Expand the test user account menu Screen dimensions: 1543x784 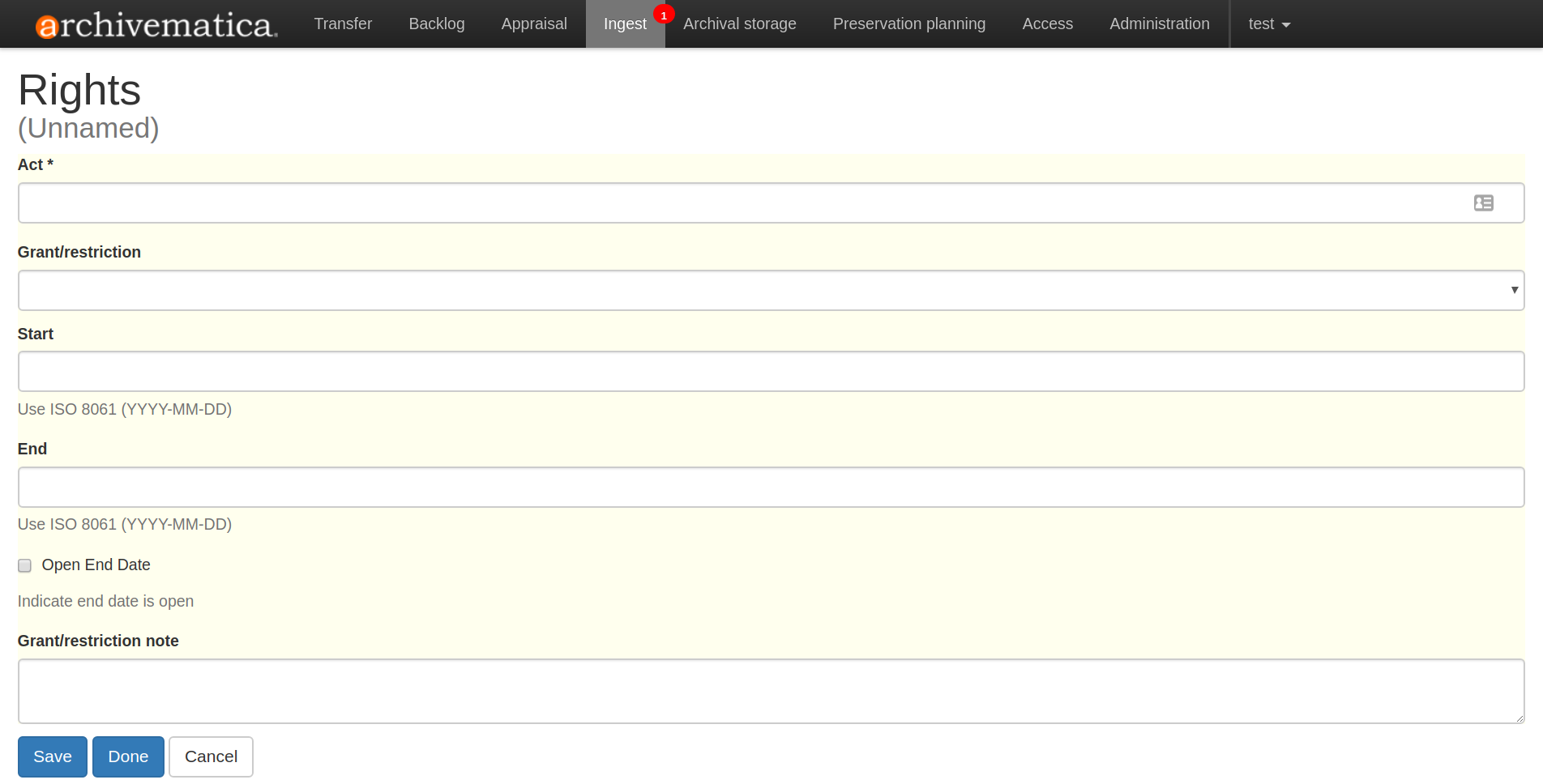pos(1267,23)
